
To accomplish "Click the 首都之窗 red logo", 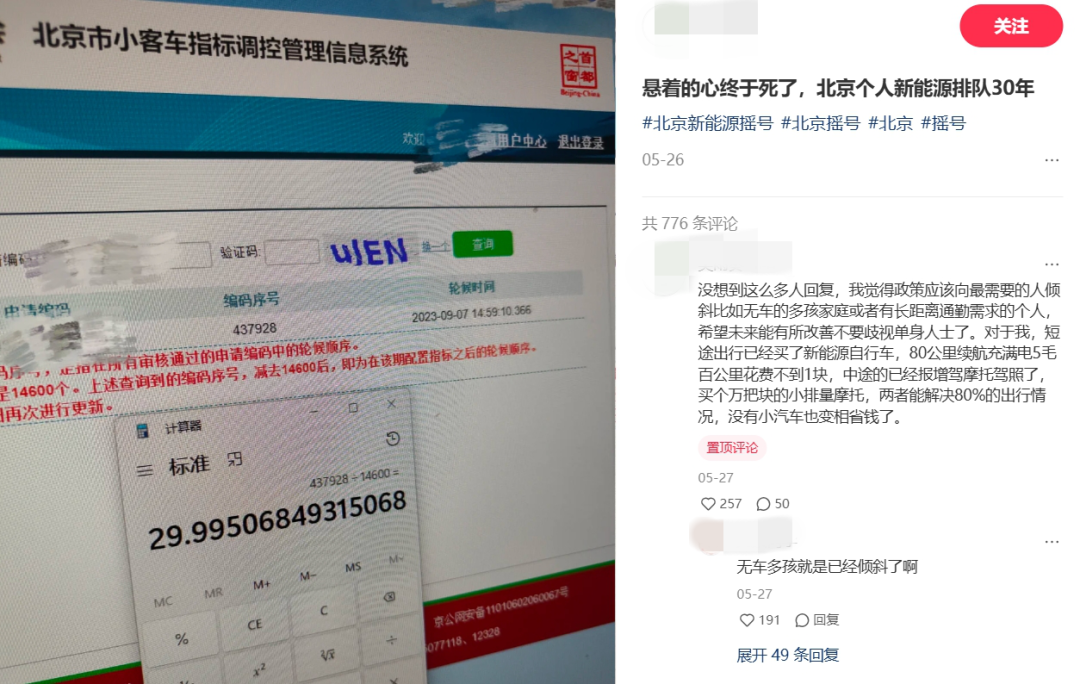I will click(579, 70).
